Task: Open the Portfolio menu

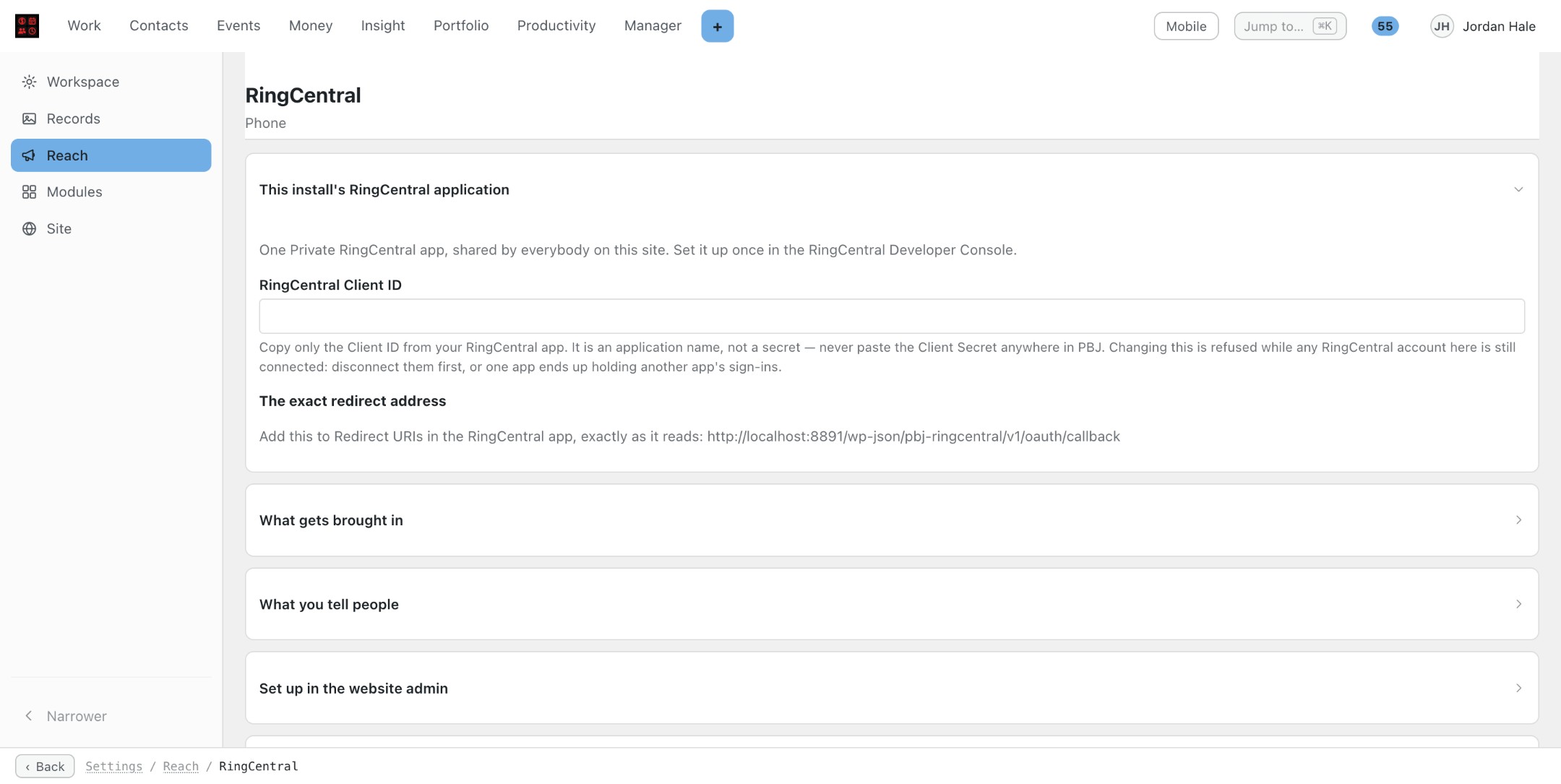Action: pyautogui.click(x=461, y=26)
